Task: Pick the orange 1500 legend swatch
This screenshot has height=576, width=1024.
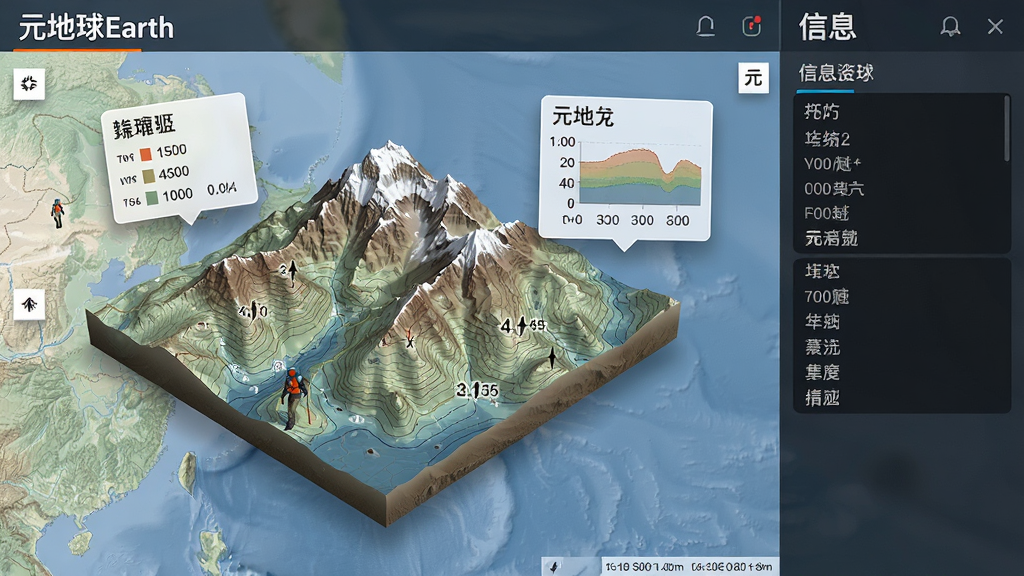Action: pyautogui.click(x=146, y=154)
